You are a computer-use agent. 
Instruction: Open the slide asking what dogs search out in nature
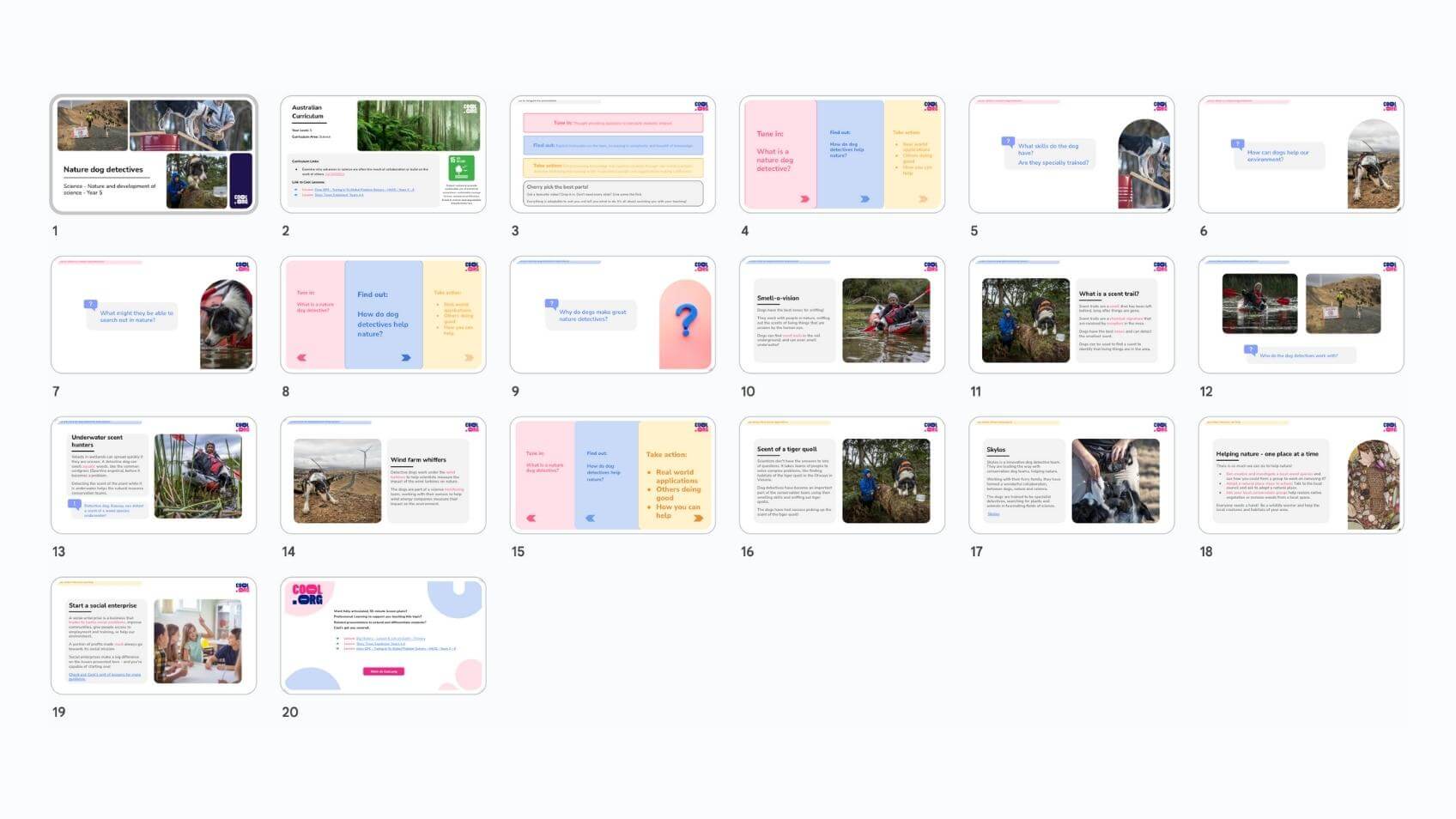pyautogui.click(x=154, y=315)
